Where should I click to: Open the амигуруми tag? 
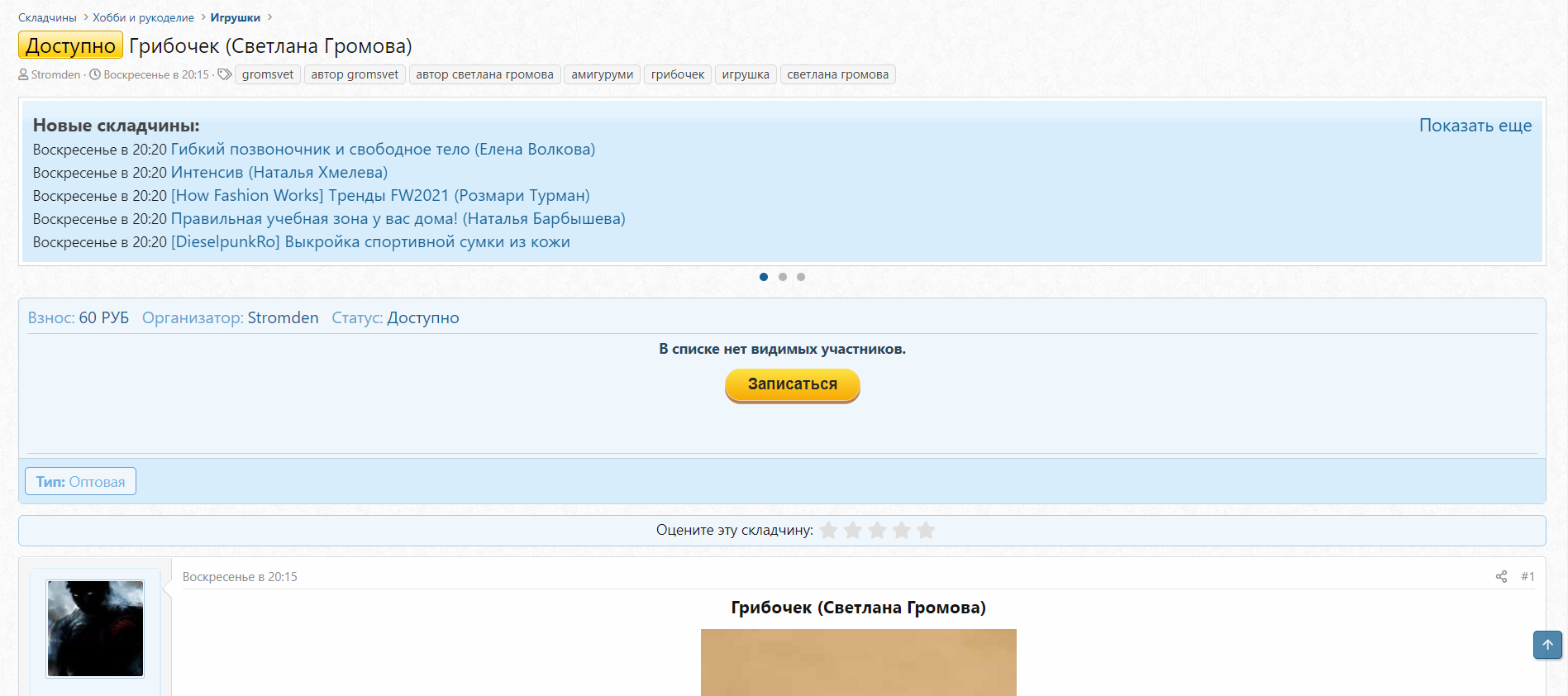[x=602, y=74]
